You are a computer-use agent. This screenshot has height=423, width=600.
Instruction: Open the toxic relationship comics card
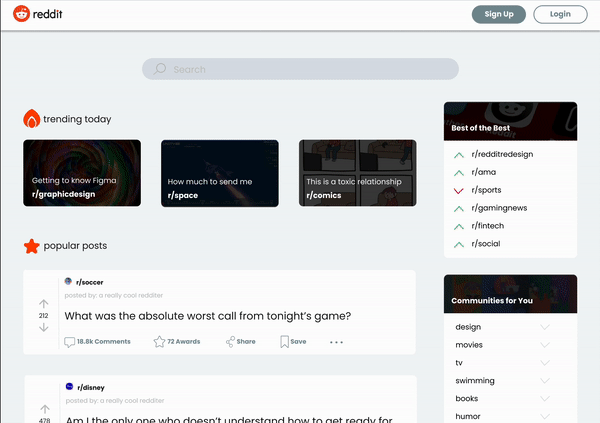point(358,173)
